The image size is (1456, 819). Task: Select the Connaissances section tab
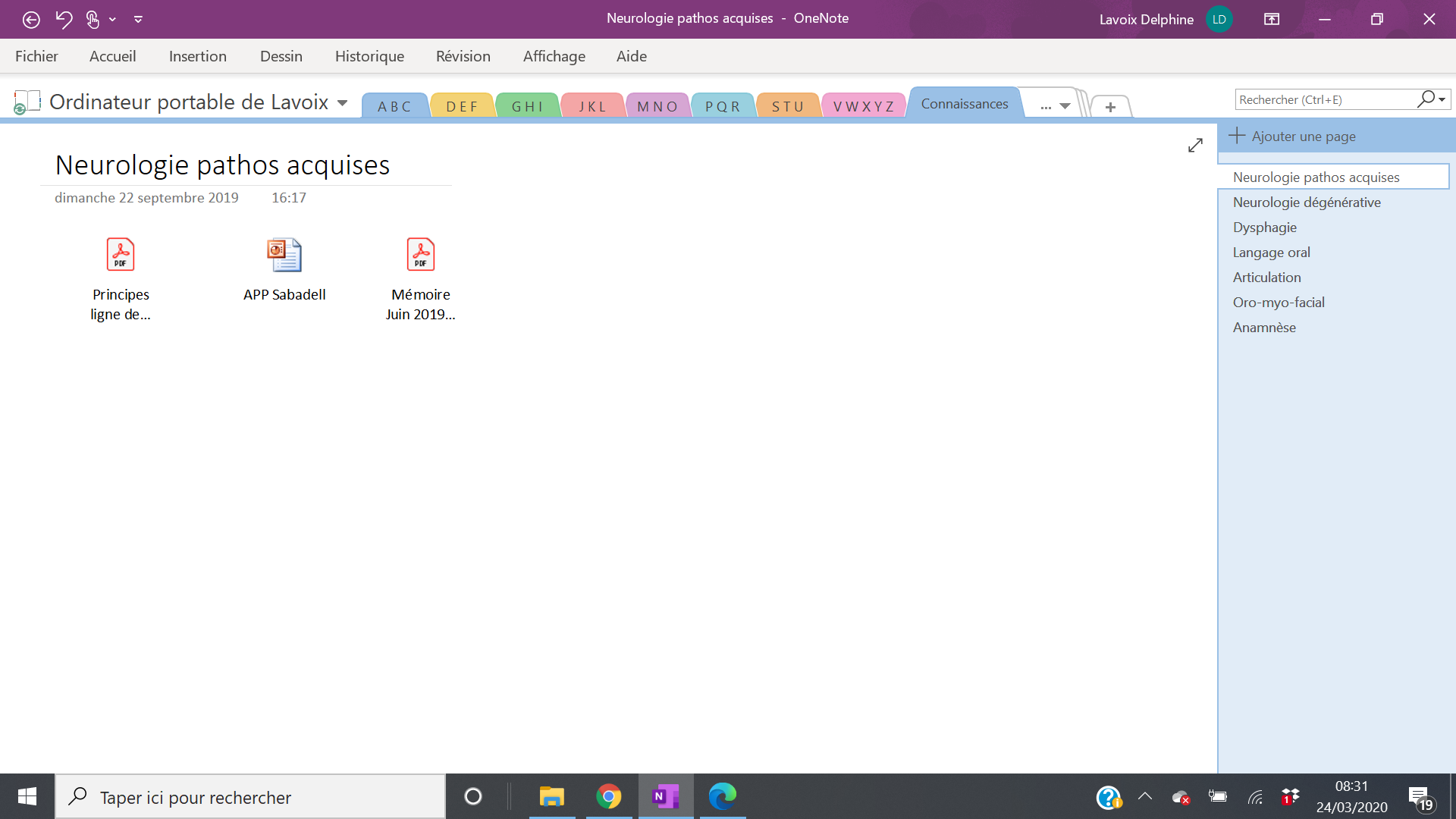pos(965,104)
